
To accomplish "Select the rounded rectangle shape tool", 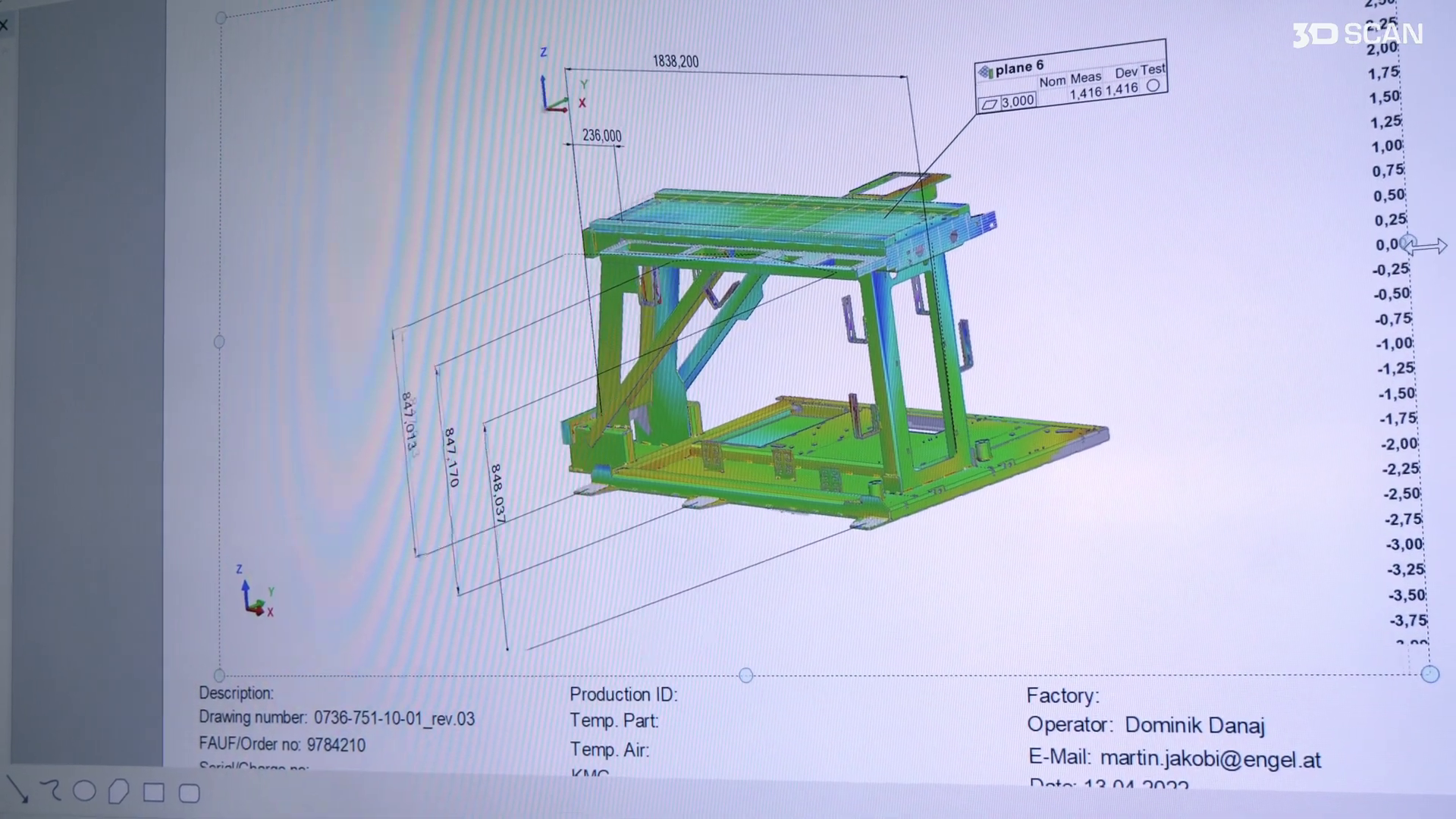I will point(189,793).
